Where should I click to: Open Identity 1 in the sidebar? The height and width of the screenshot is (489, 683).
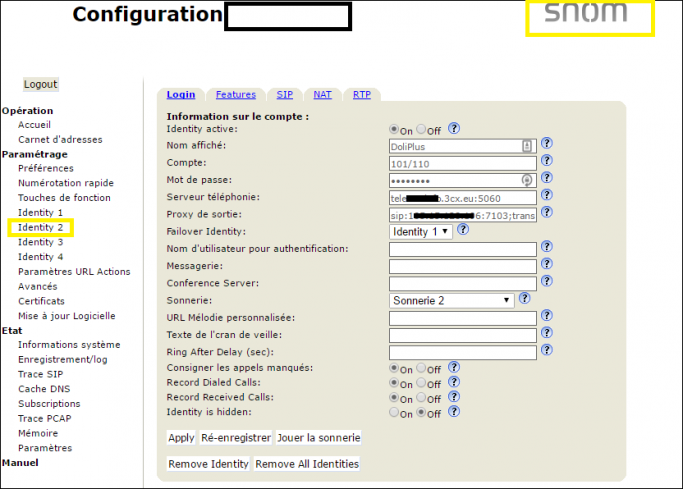[41, 212]
